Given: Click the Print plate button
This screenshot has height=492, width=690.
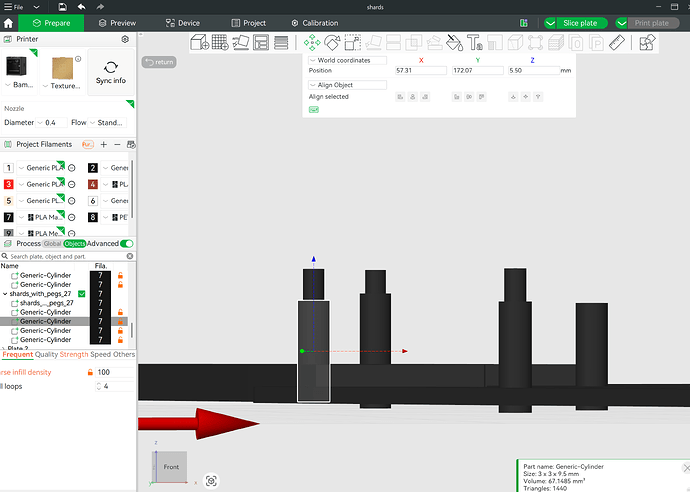Looking at the screenshot, I should (x=652, y=23).
